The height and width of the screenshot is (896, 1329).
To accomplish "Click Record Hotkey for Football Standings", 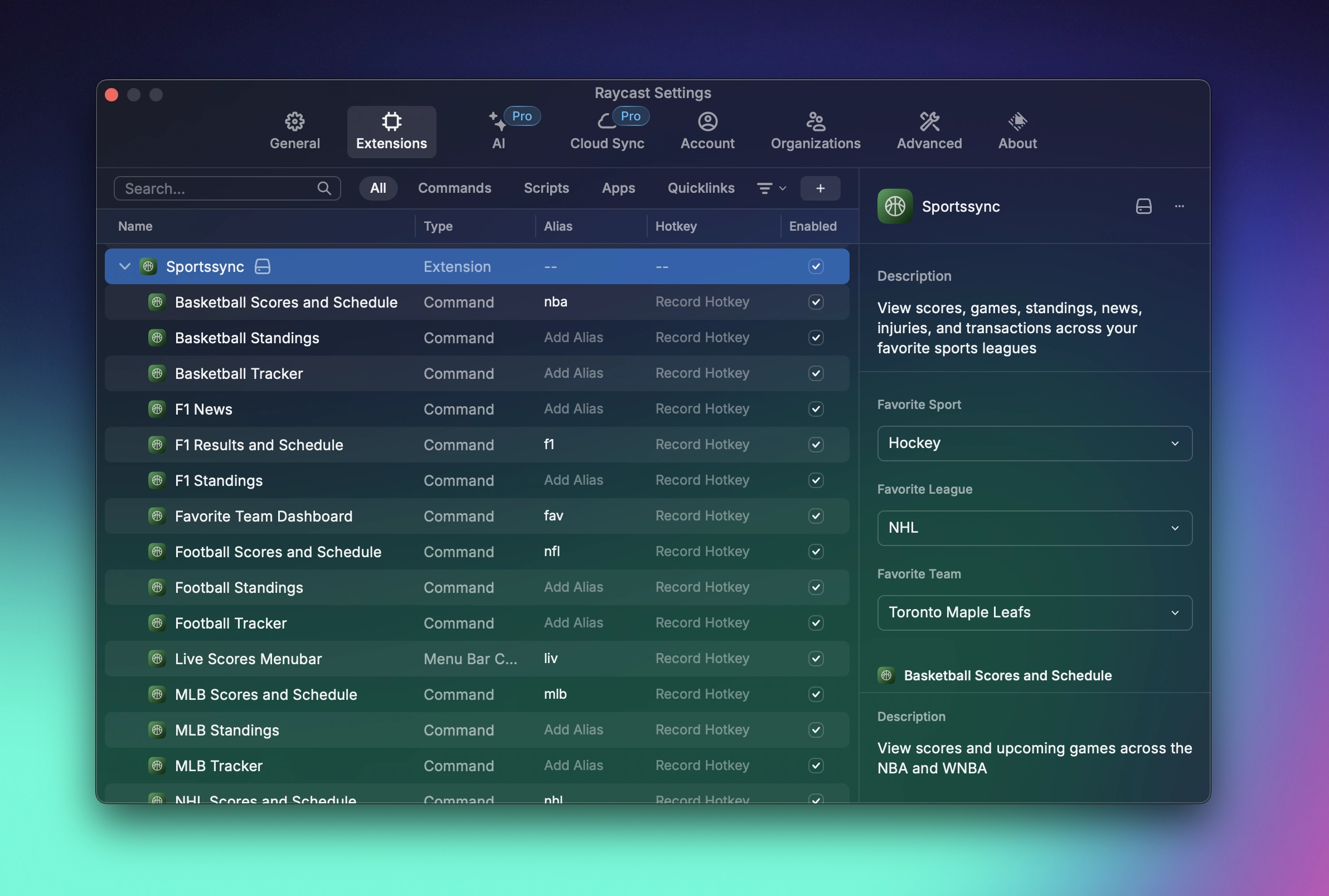I will click(701, 587).
